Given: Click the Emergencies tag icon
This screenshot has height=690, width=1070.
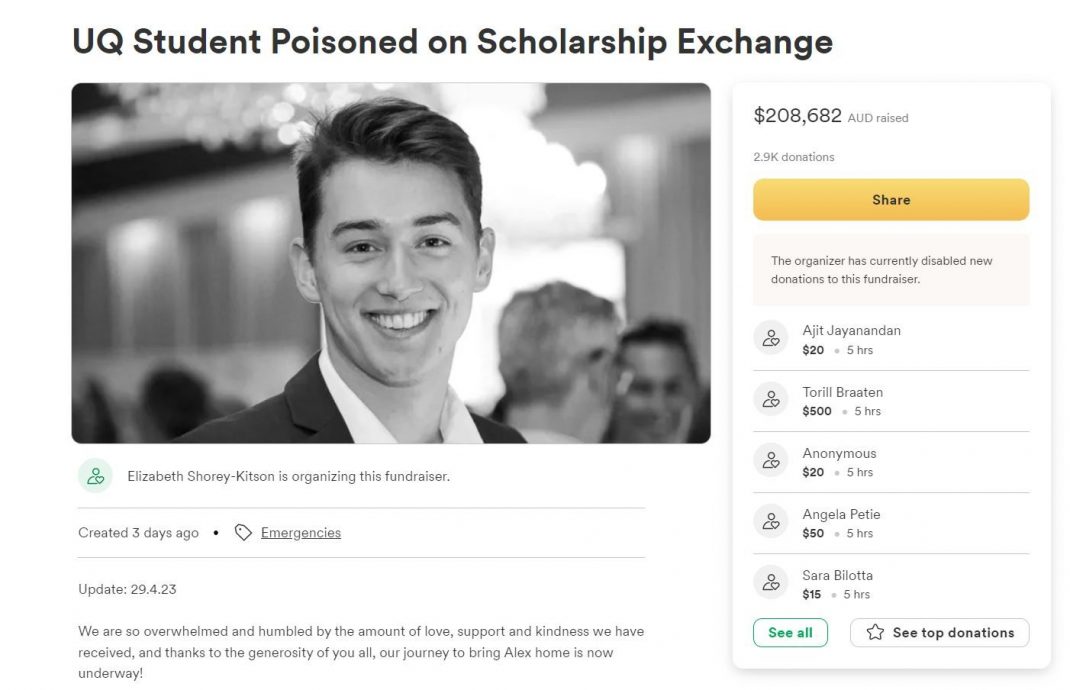Looking at the screenshot, I should pos(243,533).
